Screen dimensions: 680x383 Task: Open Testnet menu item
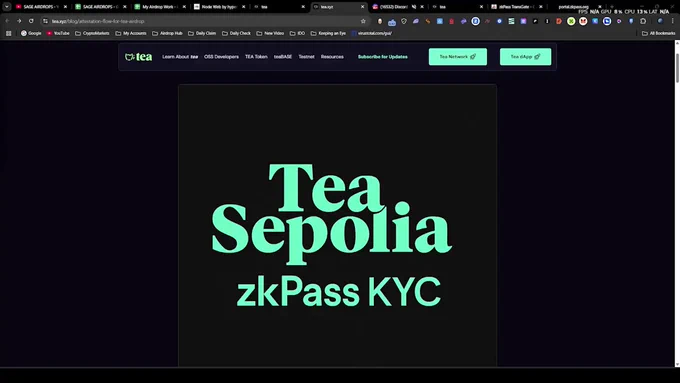tap(306, 57)
